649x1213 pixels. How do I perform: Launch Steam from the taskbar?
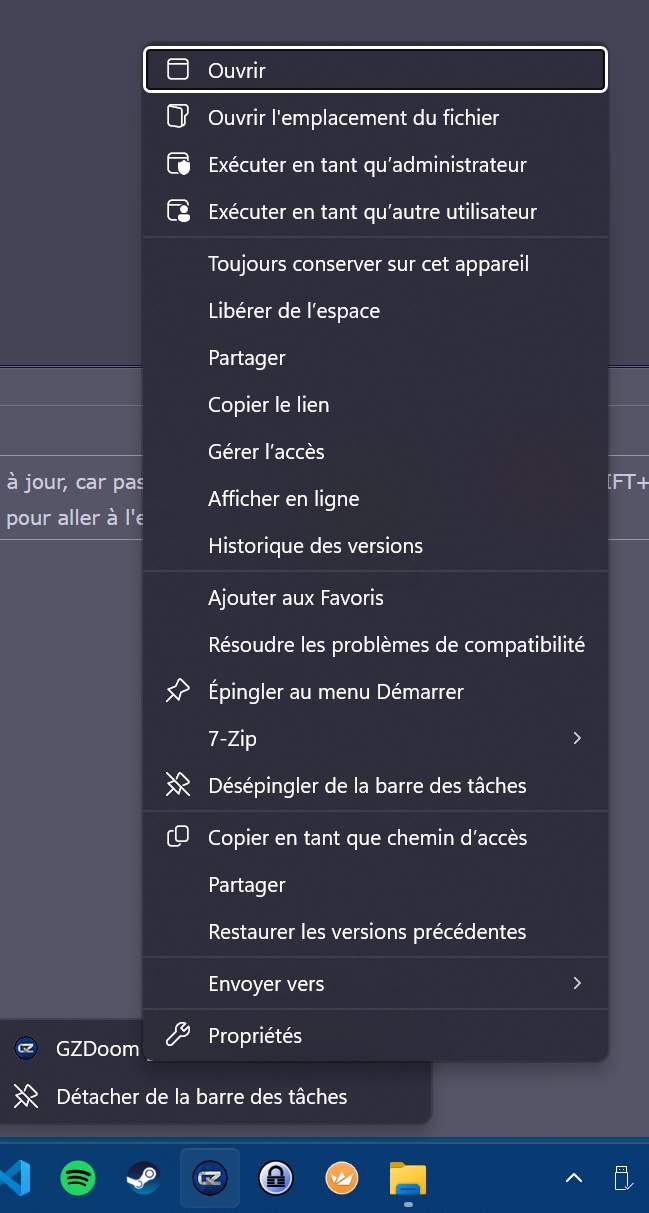click(142, 1178)
